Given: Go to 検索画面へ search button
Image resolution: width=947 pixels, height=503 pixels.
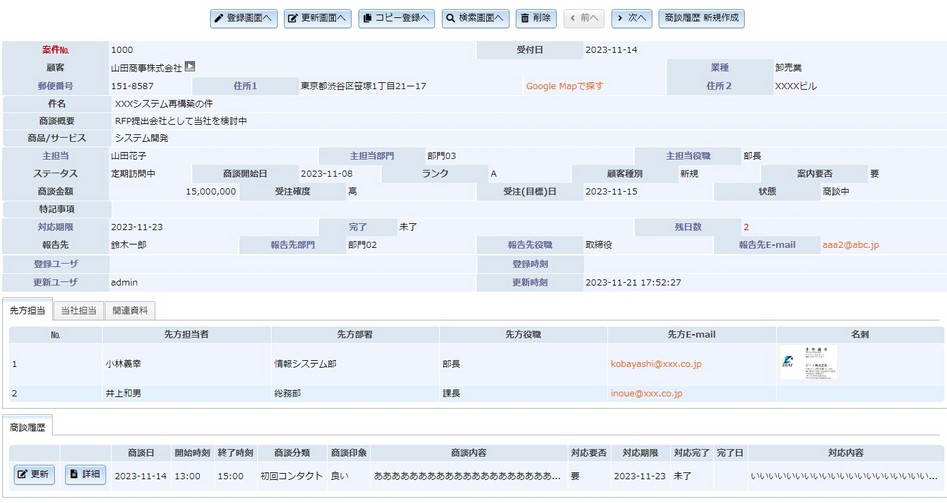Looking at the screenshot, I should pyautogui.click(x=475, y=18).
